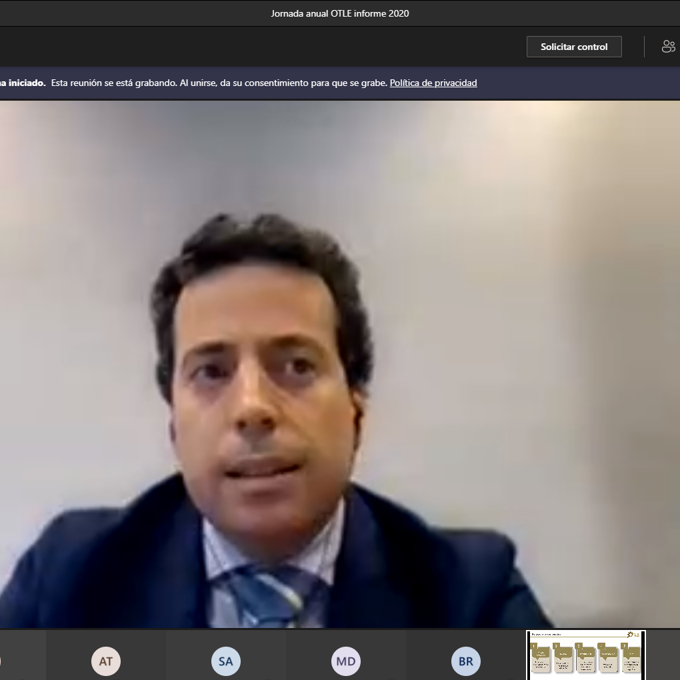Image resolution: width=680 pixels, height=680 pixels.
Task: Open the participants panel icon
Action: coord(668,47)
